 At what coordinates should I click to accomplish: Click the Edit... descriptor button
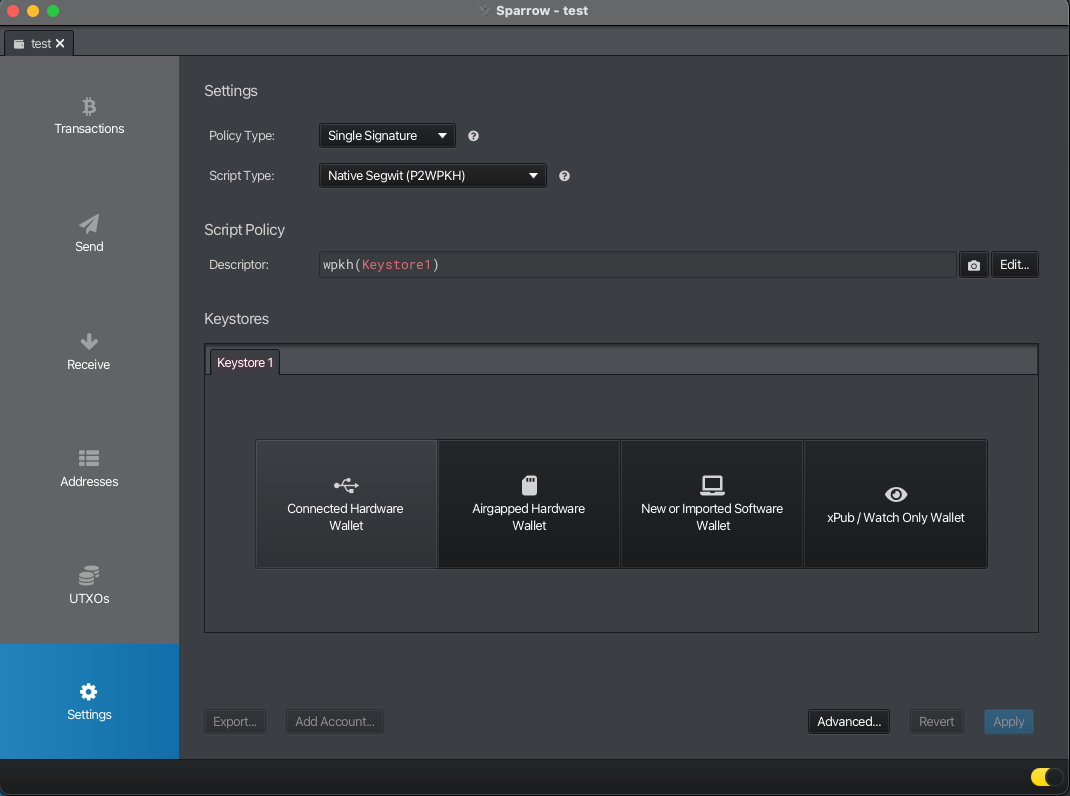point(1015,265)
